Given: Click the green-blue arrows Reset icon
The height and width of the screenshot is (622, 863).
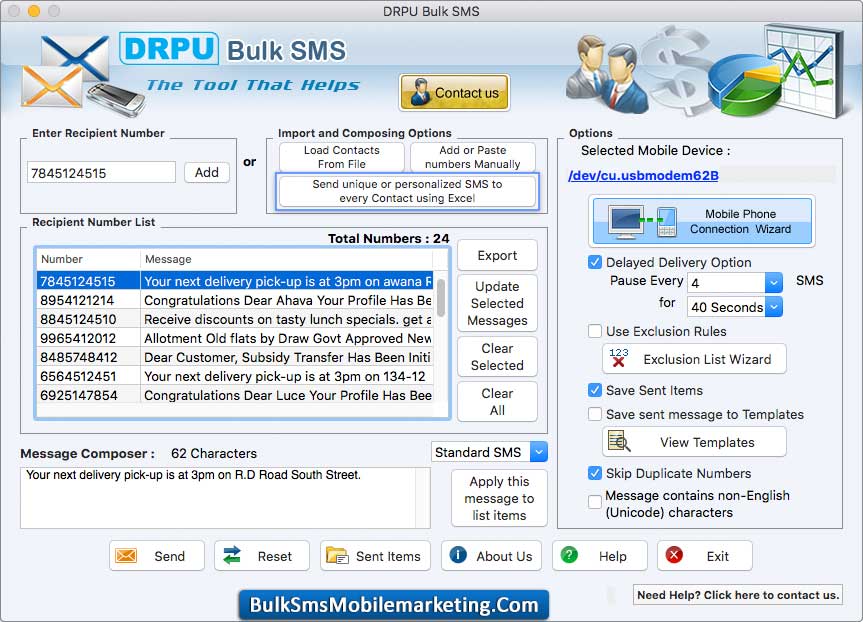Looking at the screenshot, I should pyautogui.click(x=232, y=555).
